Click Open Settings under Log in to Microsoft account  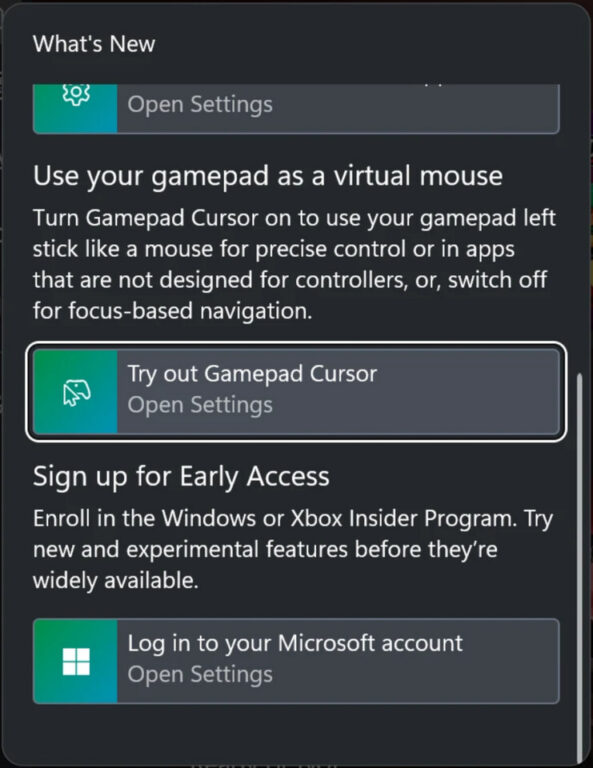pos(200,675)
